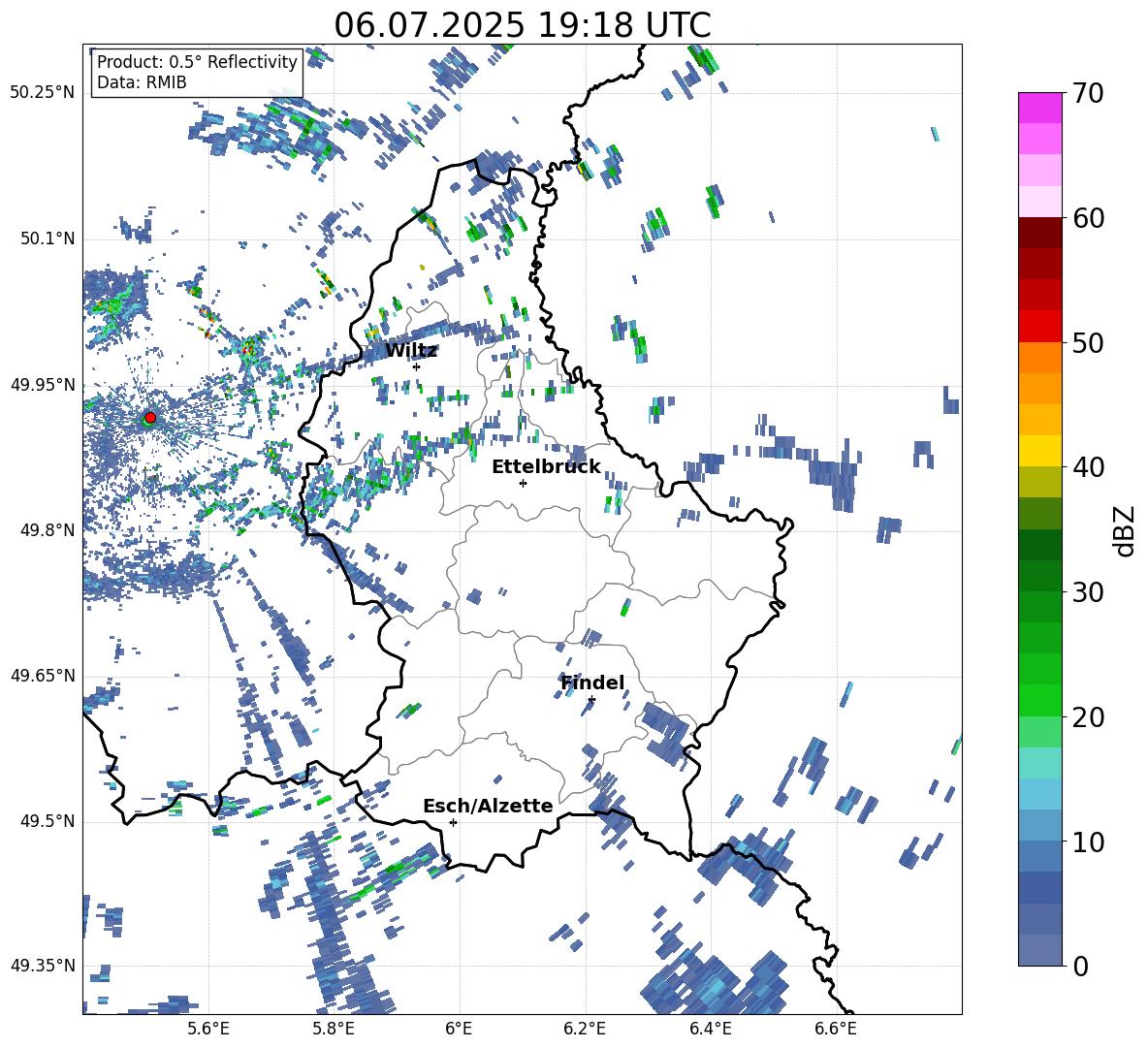Click the 20 dBZ colorbar label
The height and width of the screenshot is (1048, 1148).
pos(1088,716)
